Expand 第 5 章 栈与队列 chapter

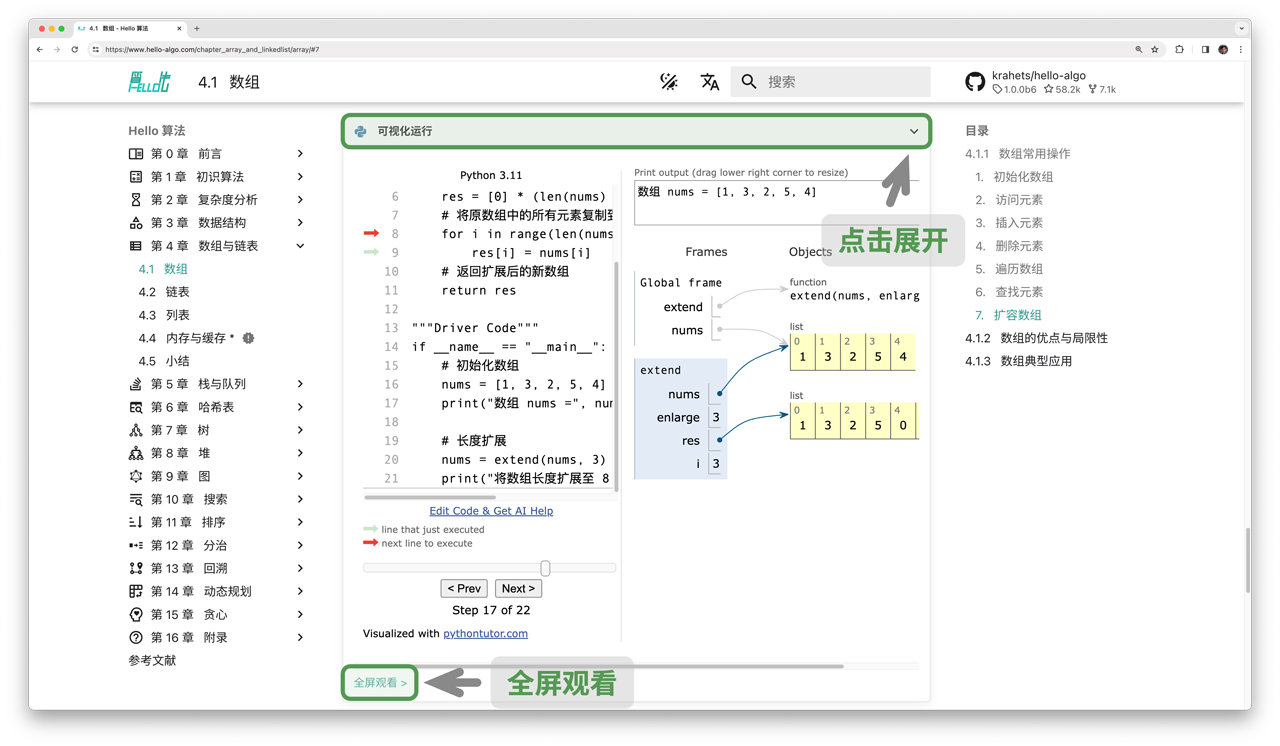pyautogui.click(x=300, y=384)
